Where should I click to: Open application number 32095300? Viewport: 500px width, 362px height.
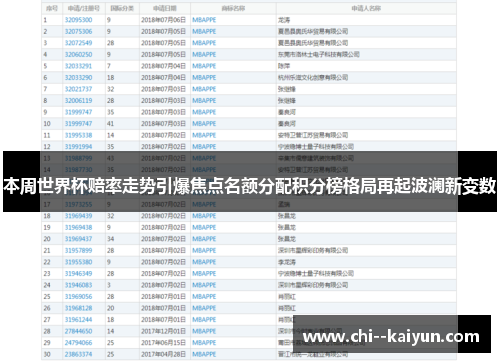78,20
